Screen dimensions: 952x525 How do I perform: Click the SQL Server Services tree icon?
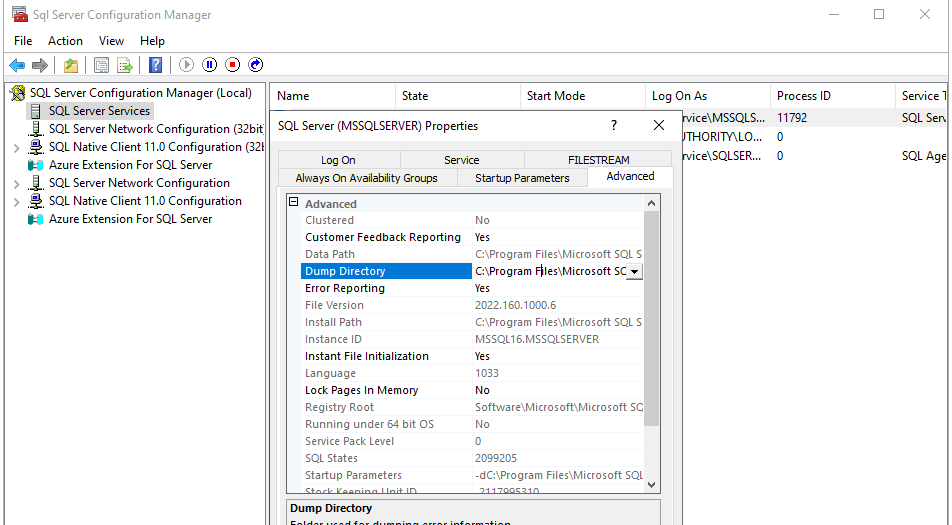[36, 111]
